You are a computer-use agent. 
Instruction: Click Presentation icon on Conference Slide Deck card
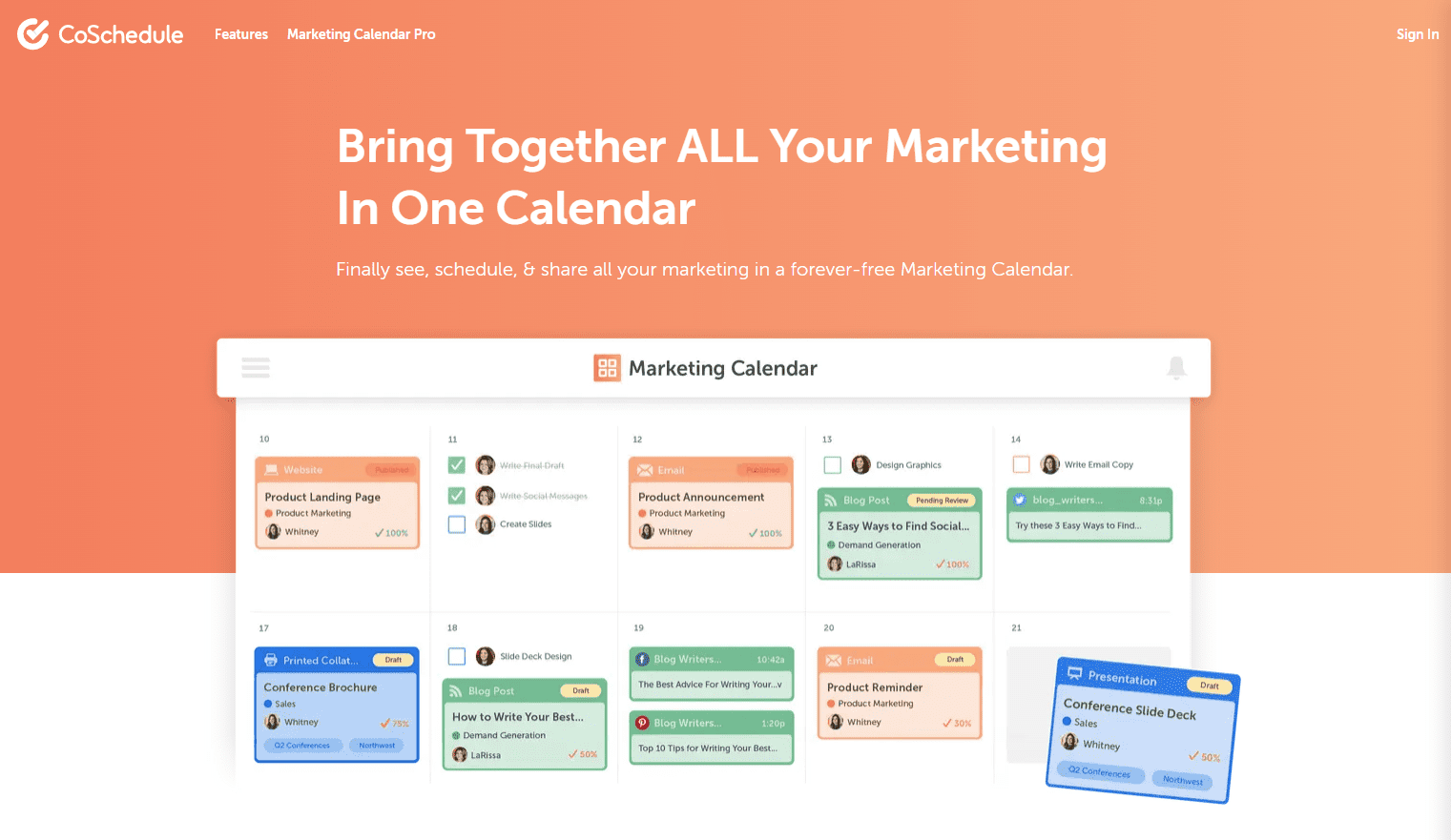pos(1075,672)
